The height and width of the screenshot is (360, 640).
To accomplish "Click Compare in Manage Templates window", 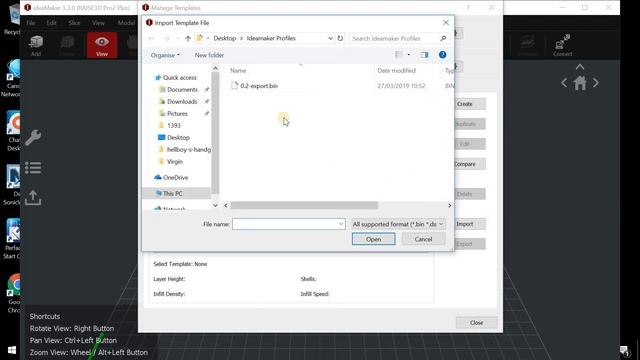I will point(469,164).
